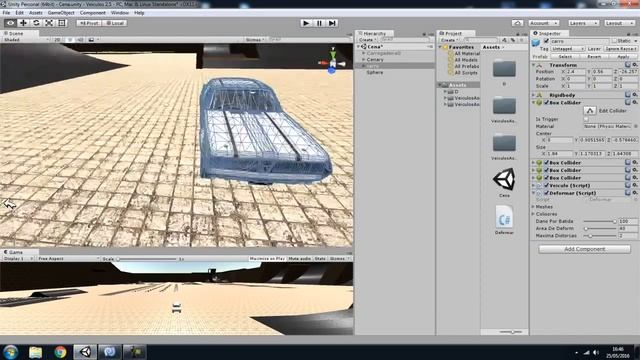Screen dimensions: 640x360
Task: Open Shaded draw mode dropdown
Action: 25,40
